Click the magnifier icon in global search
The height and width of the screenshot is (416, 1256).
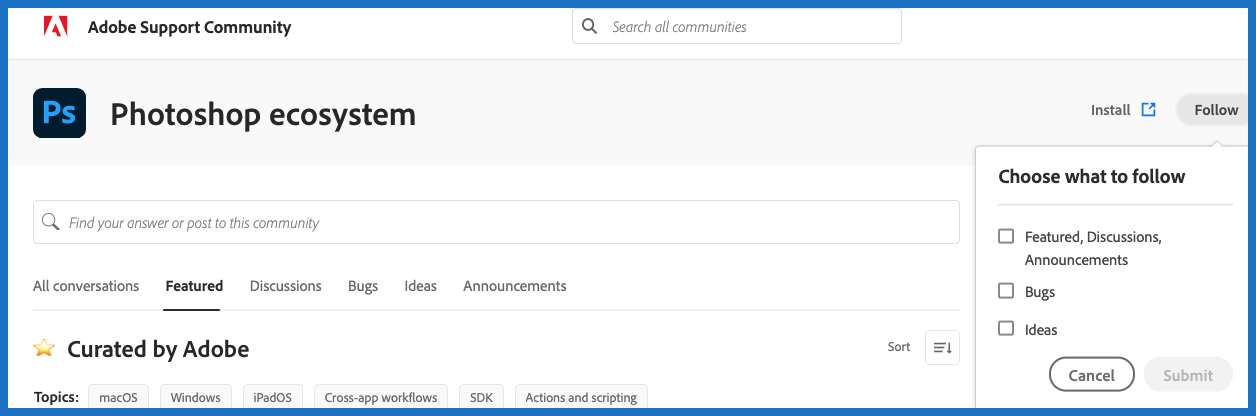click(x=590, y=27)
